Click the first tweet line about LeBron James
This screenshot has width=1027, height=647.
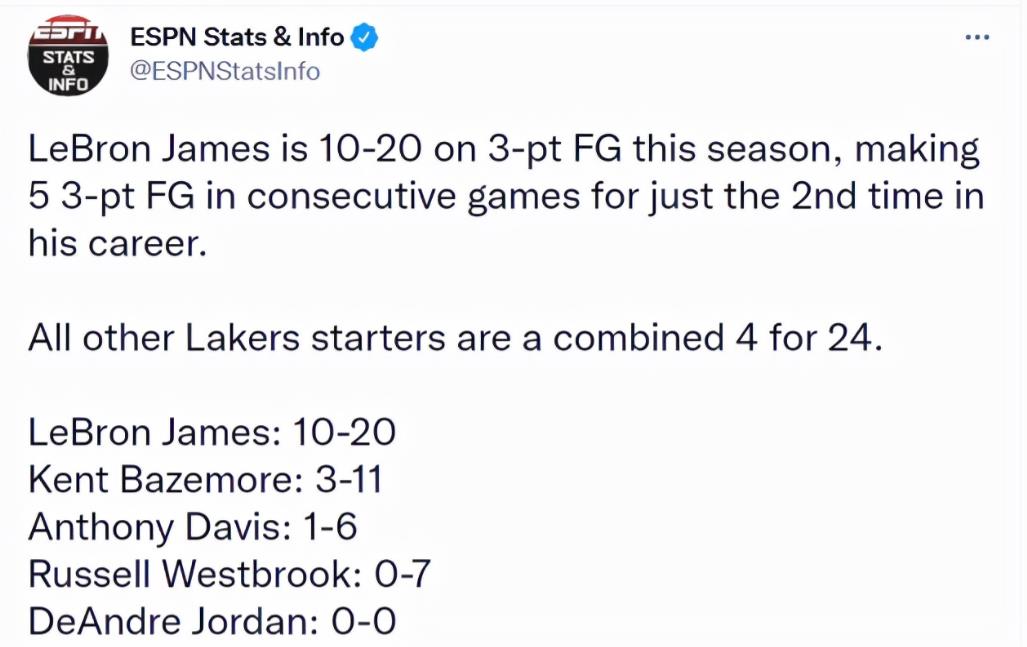tap(504, 149)
